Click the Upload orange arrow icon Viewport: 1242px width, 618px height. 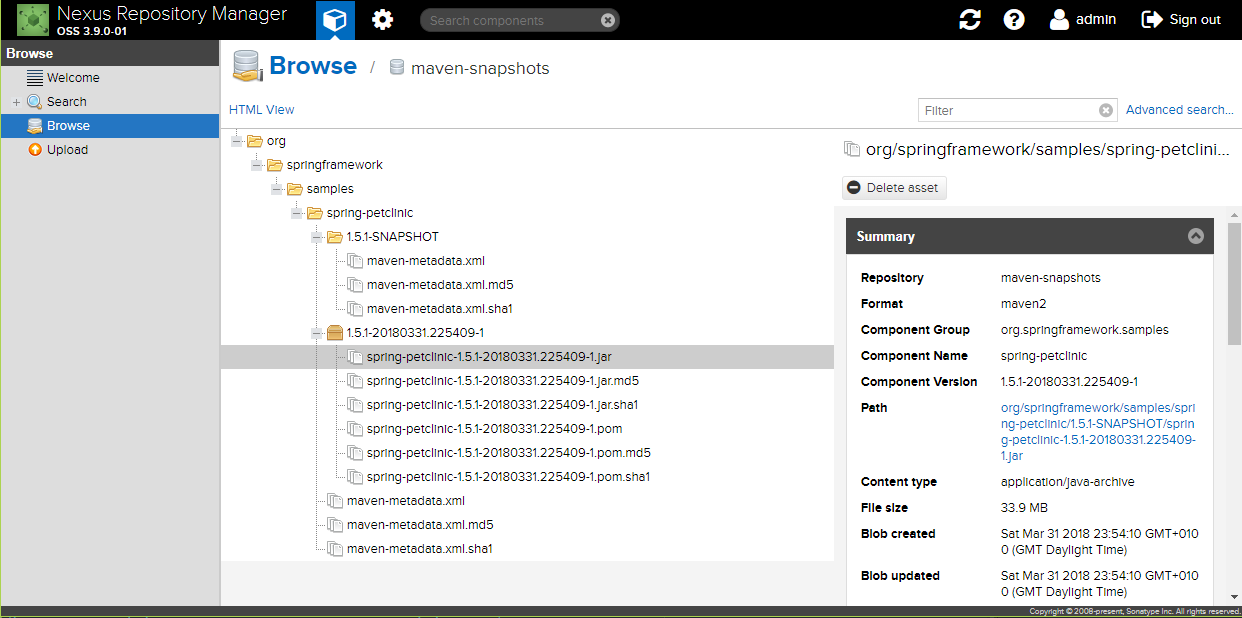point(35,149)
